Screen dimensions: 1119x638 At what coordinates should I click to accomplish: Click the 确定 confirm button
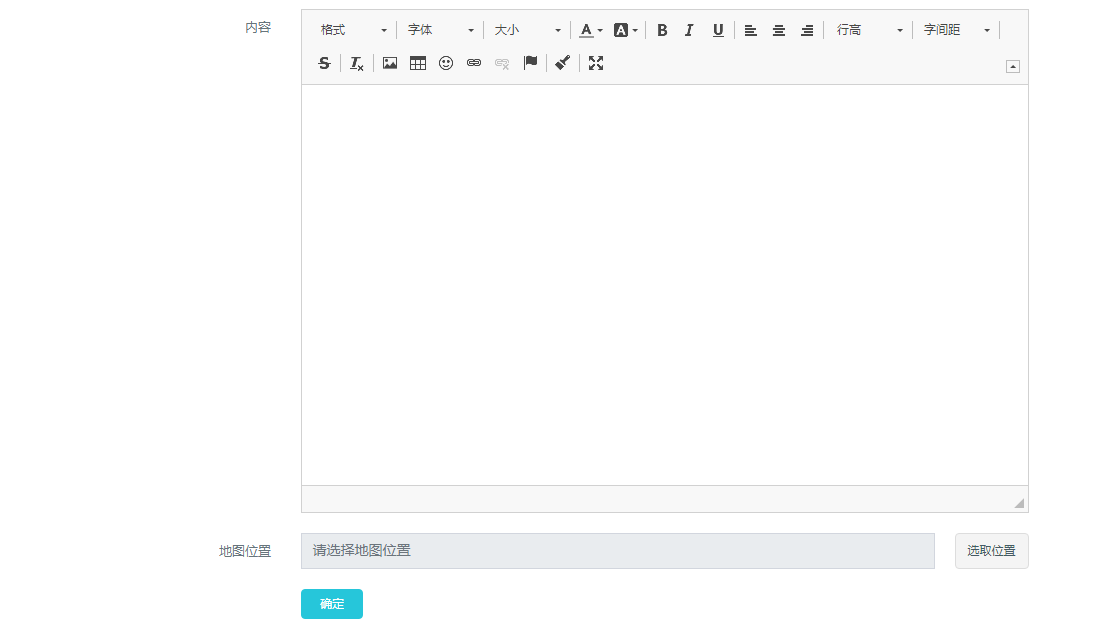click(x=332, y=604)
